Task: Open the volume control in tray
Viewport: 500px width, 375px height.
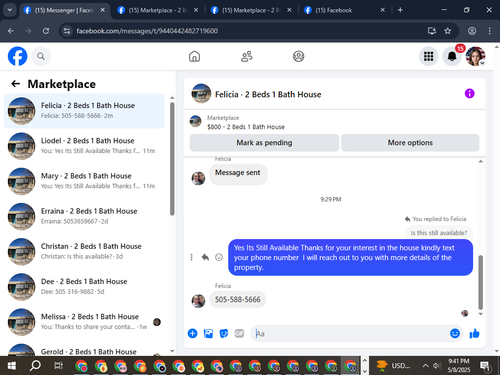Action: [437, 366]
